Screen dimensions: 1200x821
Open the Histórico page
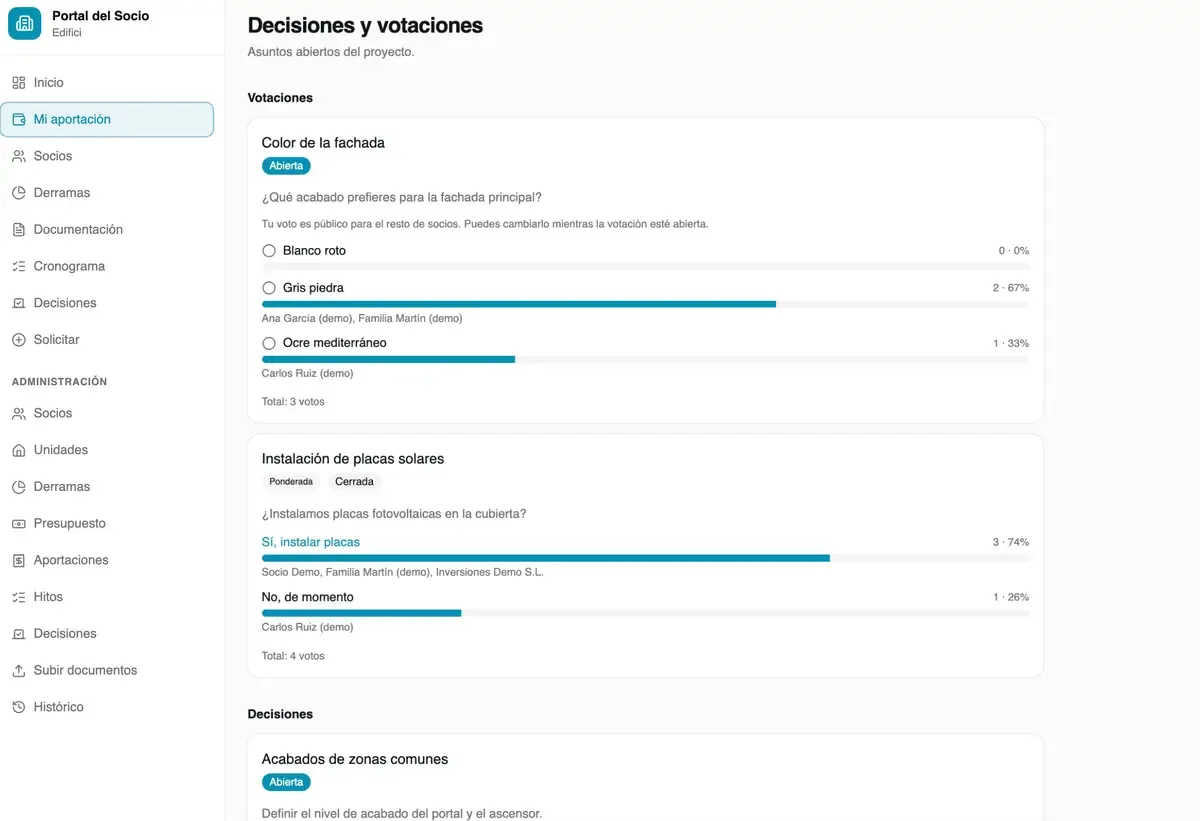(107, 707)
